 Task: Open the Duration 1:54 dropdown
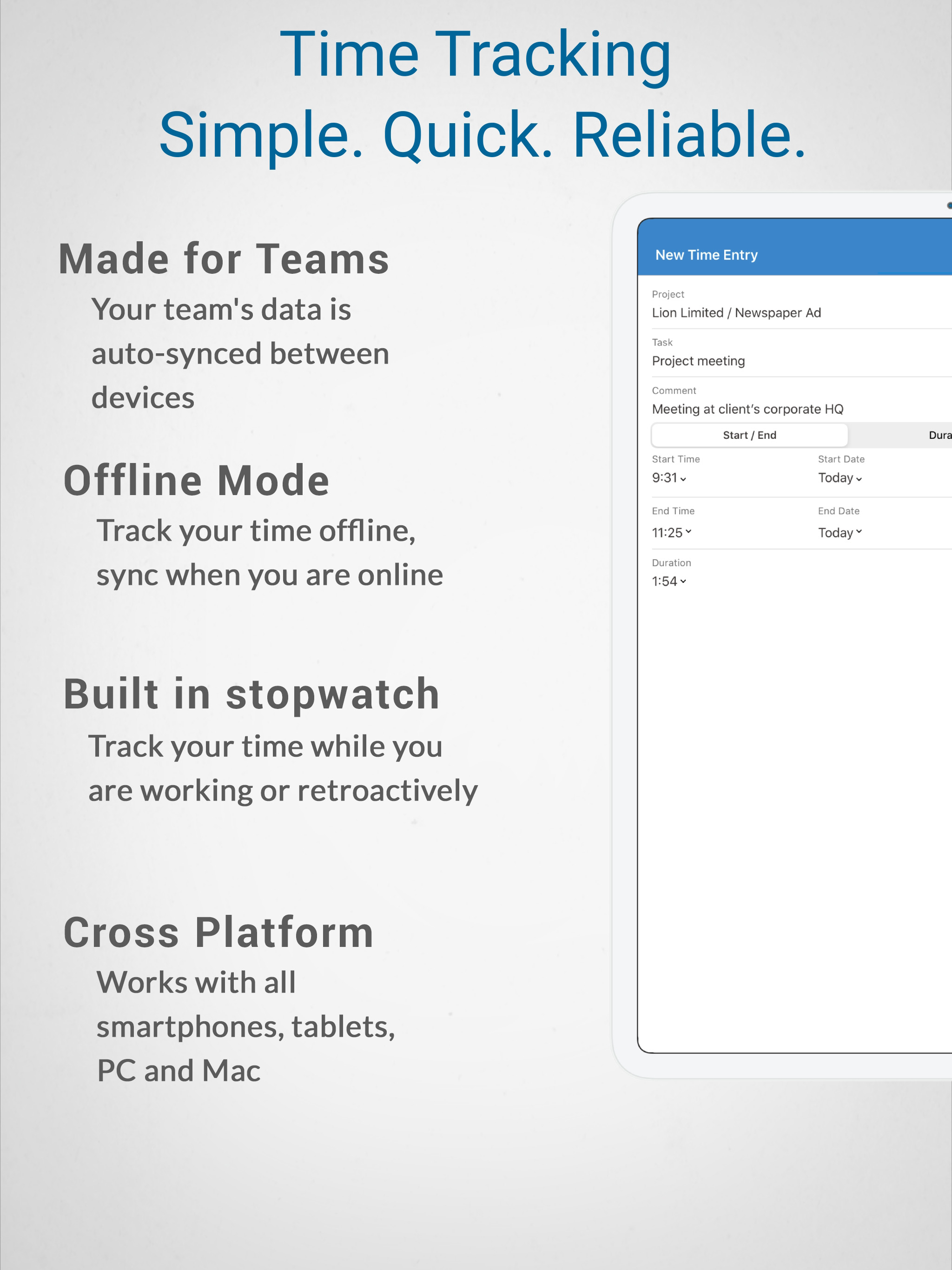click(x=669, y=581)
